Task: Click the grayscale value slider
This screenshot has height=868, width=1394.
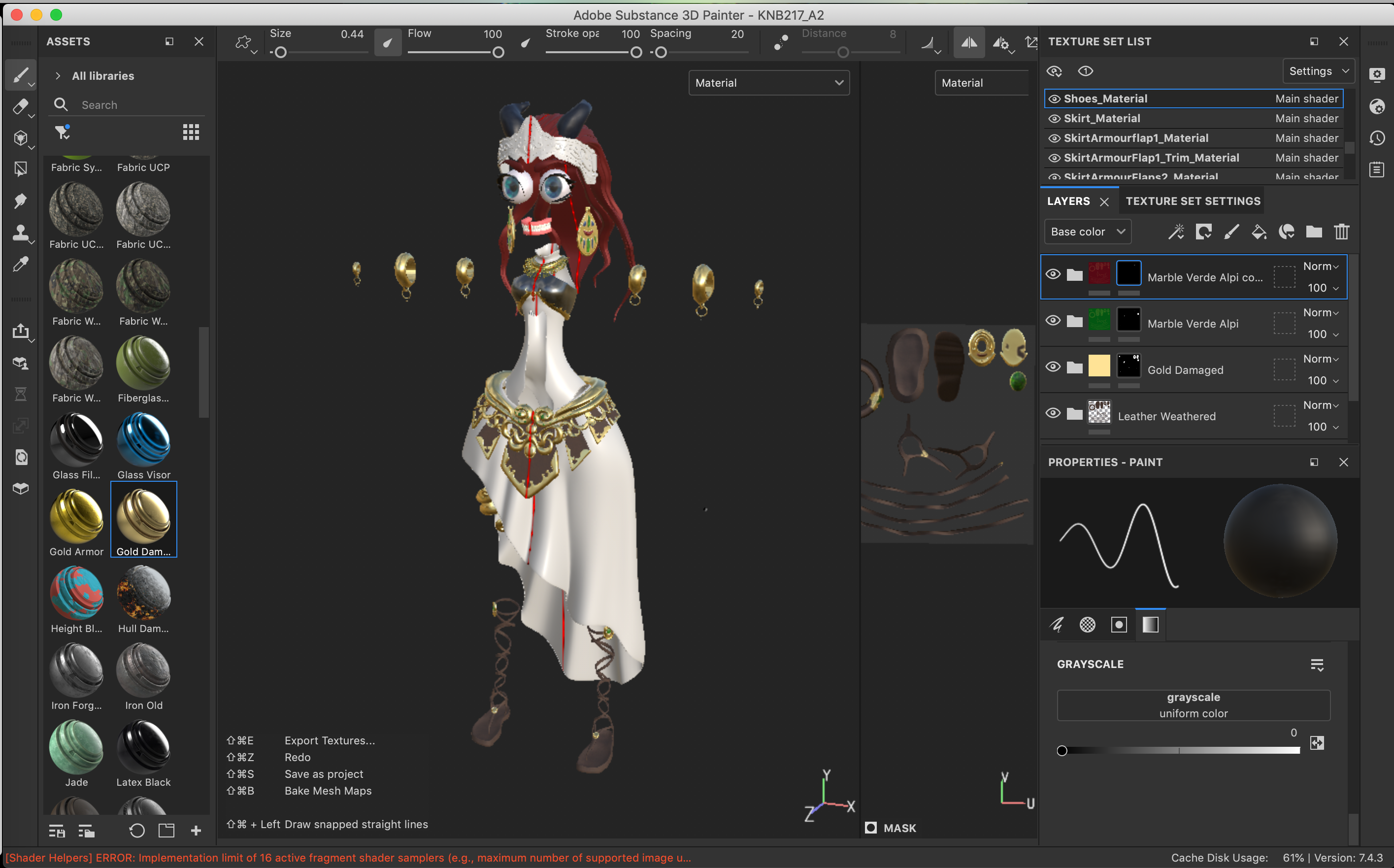Action: [x=1179, y=750]
